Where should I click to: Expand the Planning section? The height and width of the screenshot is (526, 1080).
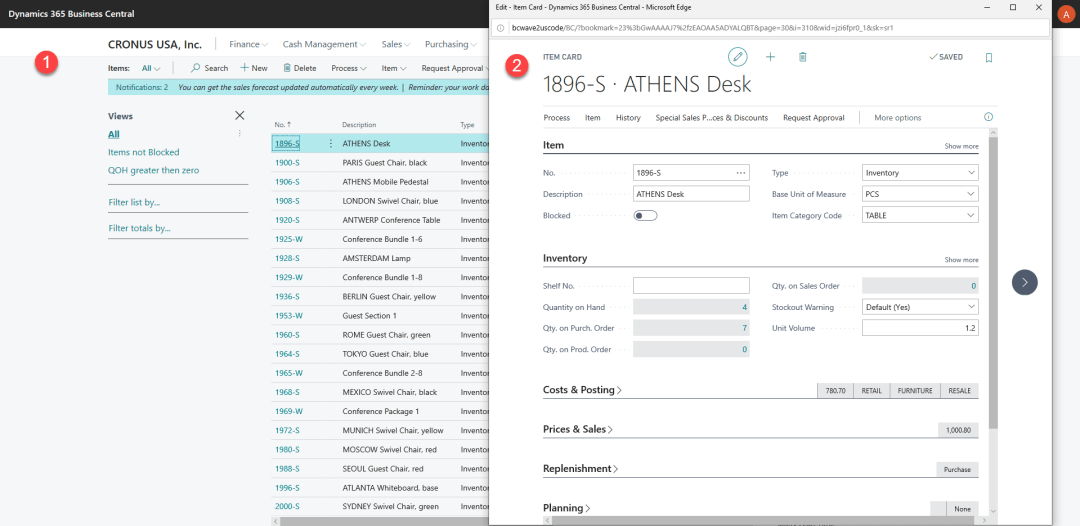pos(567,508)
